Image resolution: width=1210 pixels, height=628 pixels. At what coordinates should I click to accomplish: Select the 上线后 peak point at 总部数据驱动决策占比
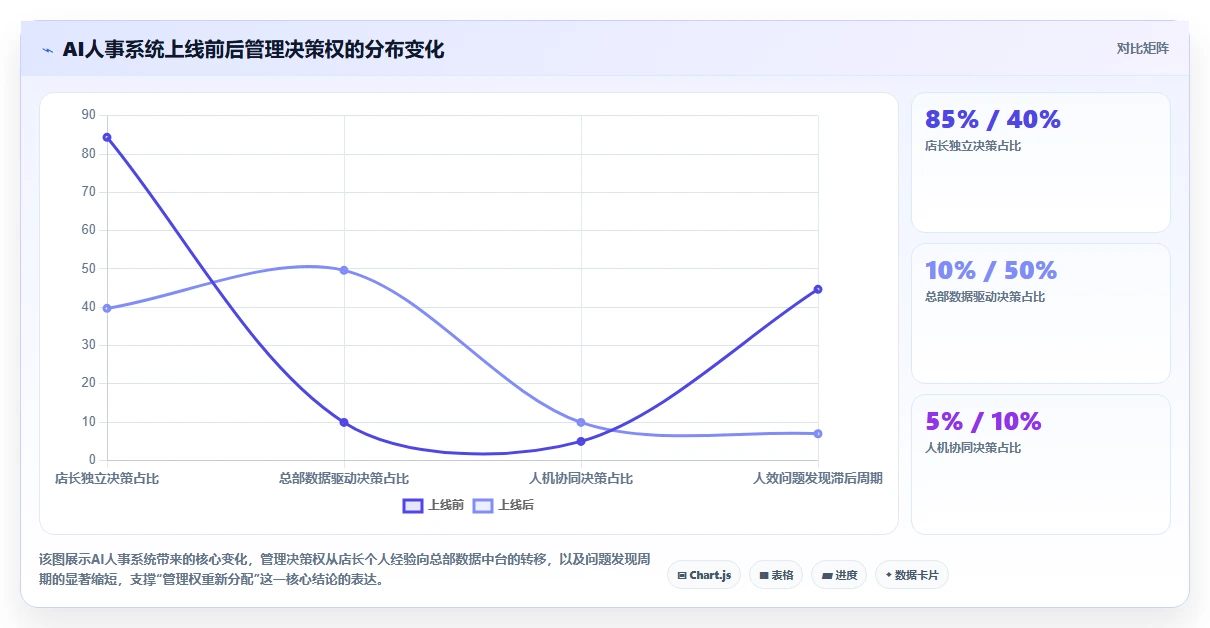344,270
